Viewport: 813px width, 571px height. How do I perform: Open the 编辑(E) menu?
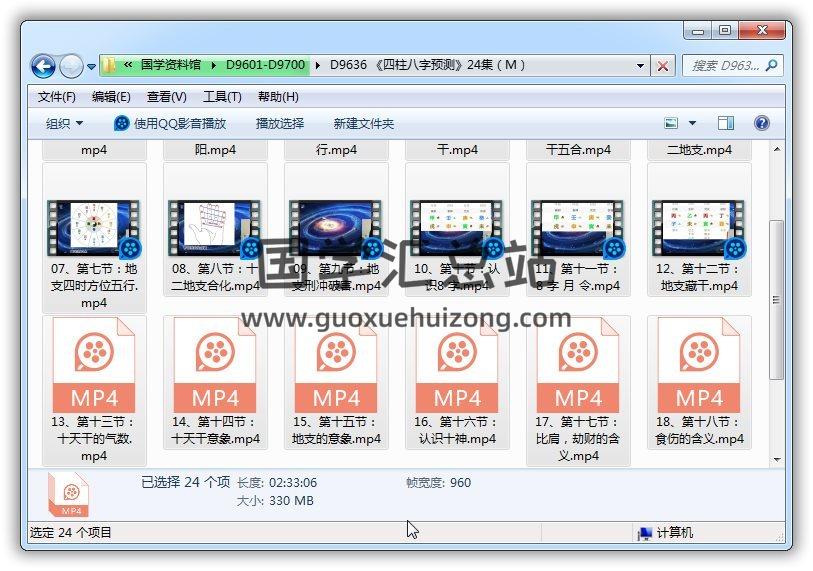click(x=111, y=96)
